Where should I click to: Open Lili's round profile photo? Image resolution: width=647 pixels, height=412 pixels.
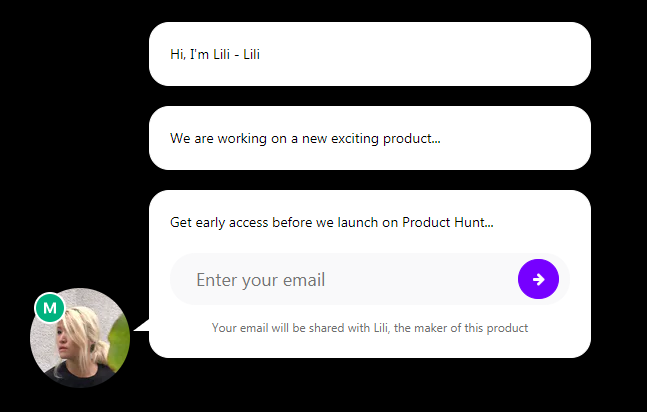pyautogui.click(x=80, y=338)
